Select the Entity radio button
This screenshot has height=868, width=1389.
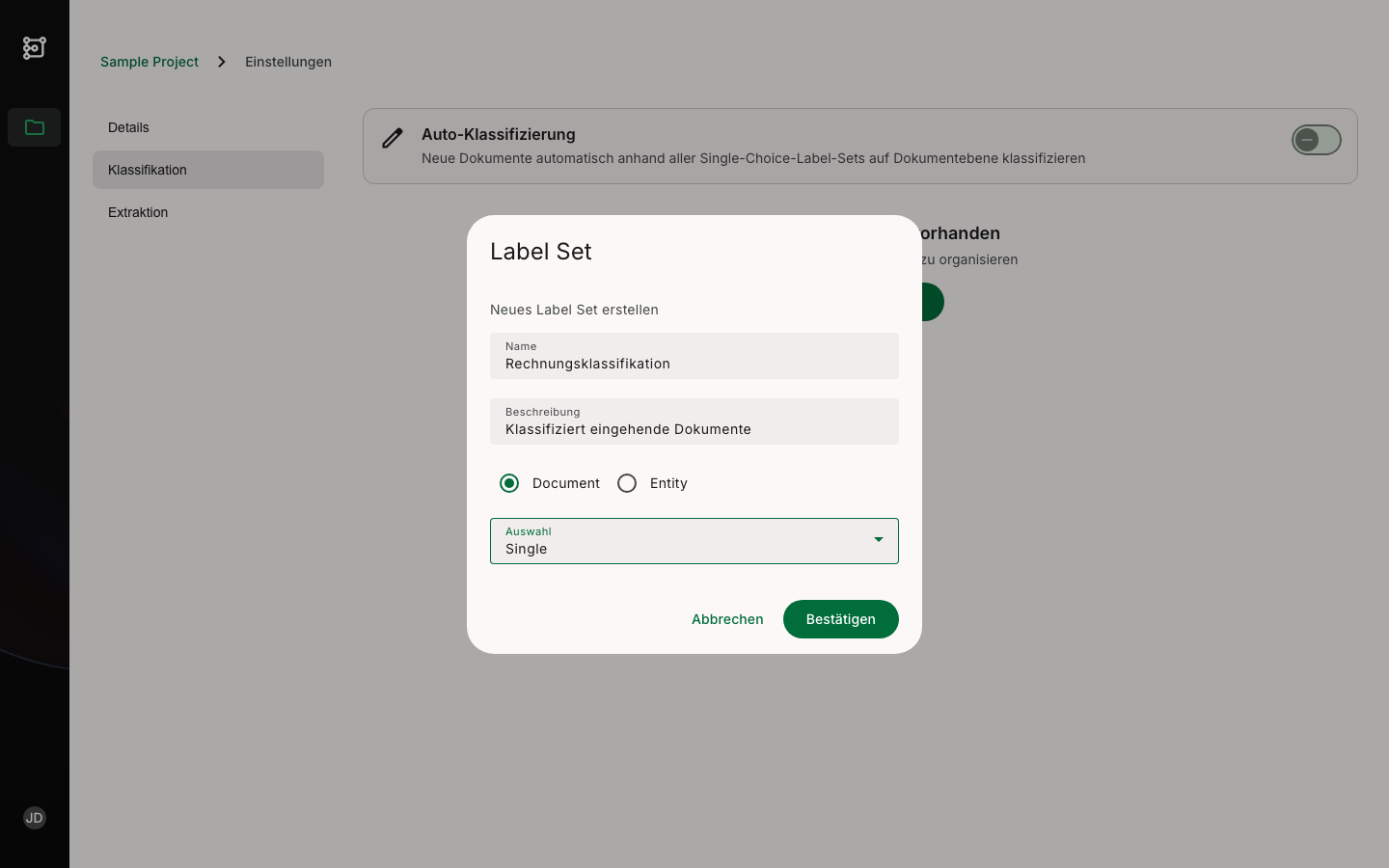[x=627, y=483]
